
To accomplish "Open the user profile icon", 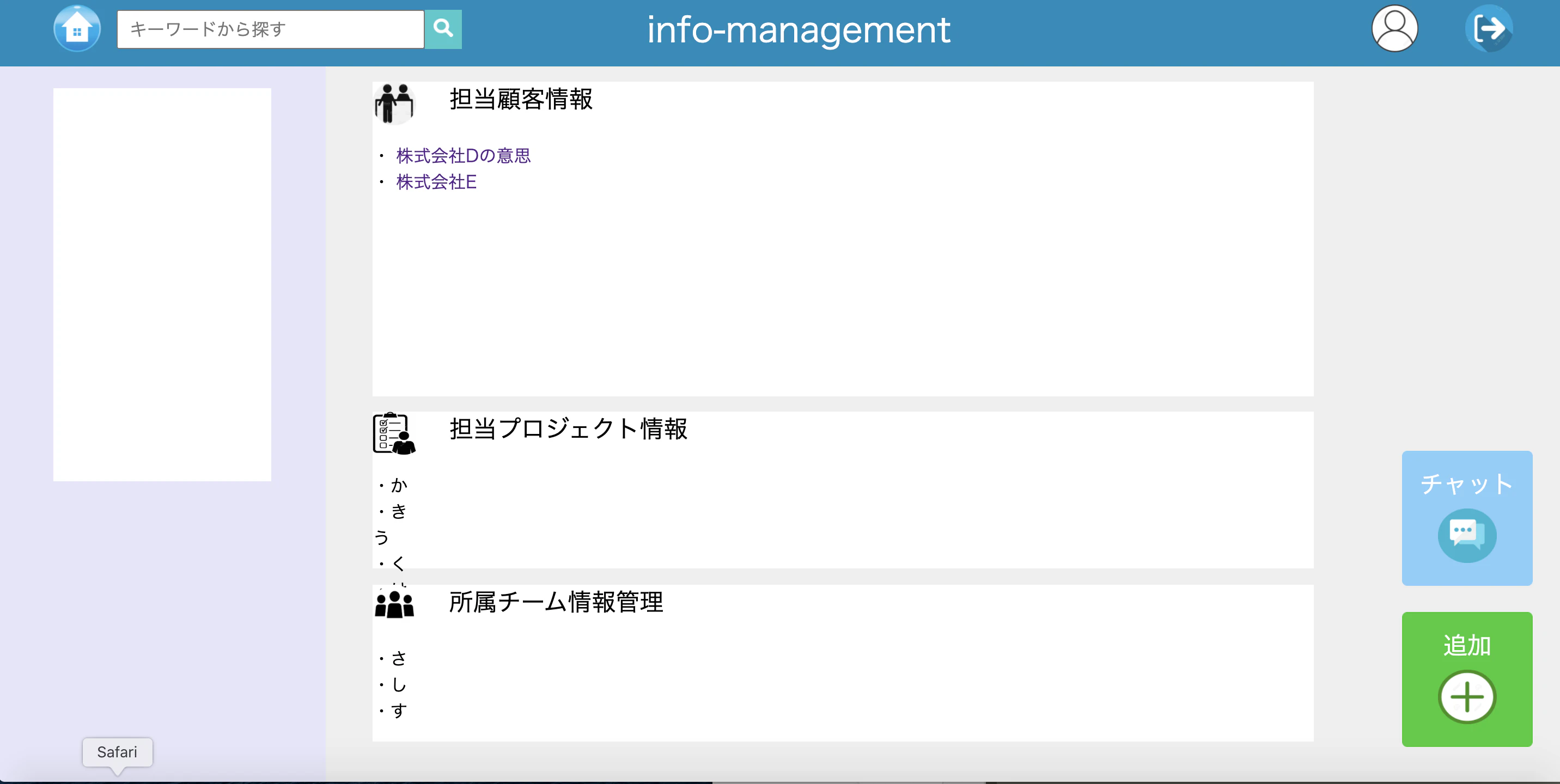I will [x=1394, y=27].
